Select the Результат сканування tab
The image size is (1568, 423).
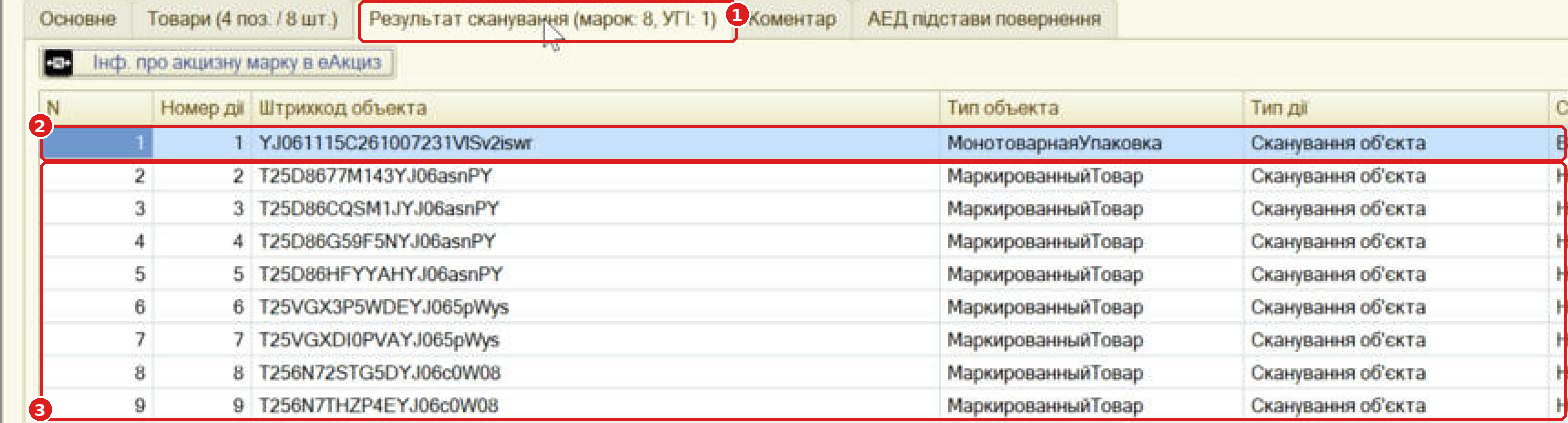(x=544, y=18)
